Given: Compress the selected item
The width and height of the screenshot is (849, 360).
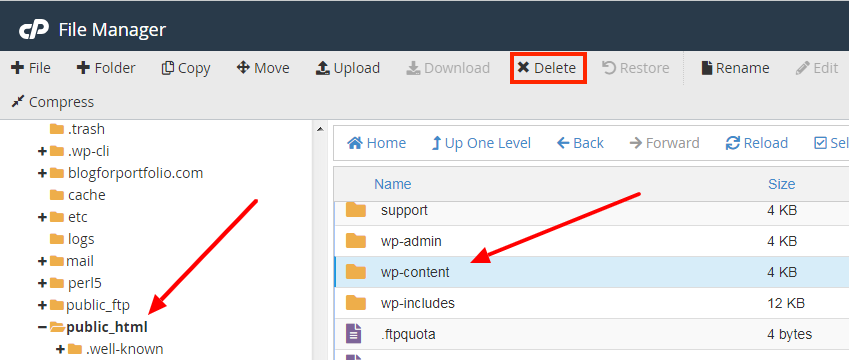Looking at the screenshot, I should 53,102.
